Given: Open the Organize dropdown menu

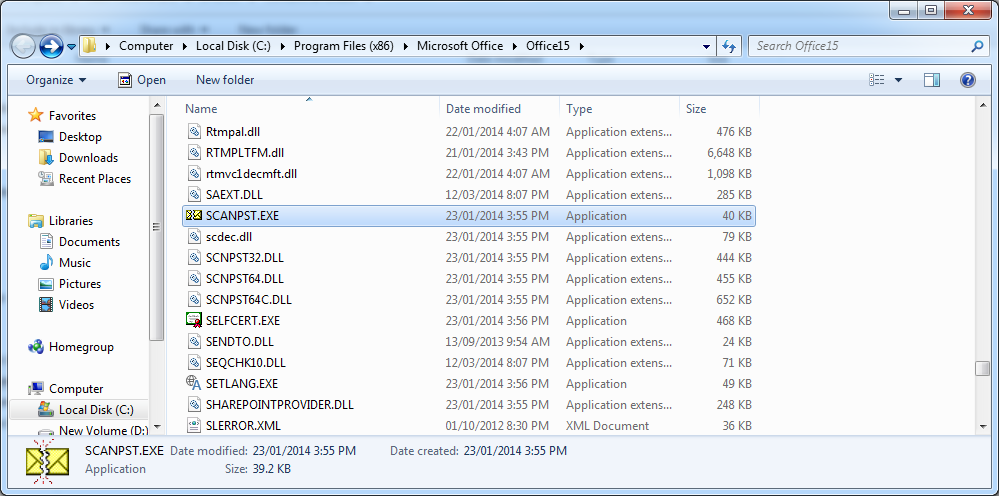Looking at the screenshot, I should point(56,80).
